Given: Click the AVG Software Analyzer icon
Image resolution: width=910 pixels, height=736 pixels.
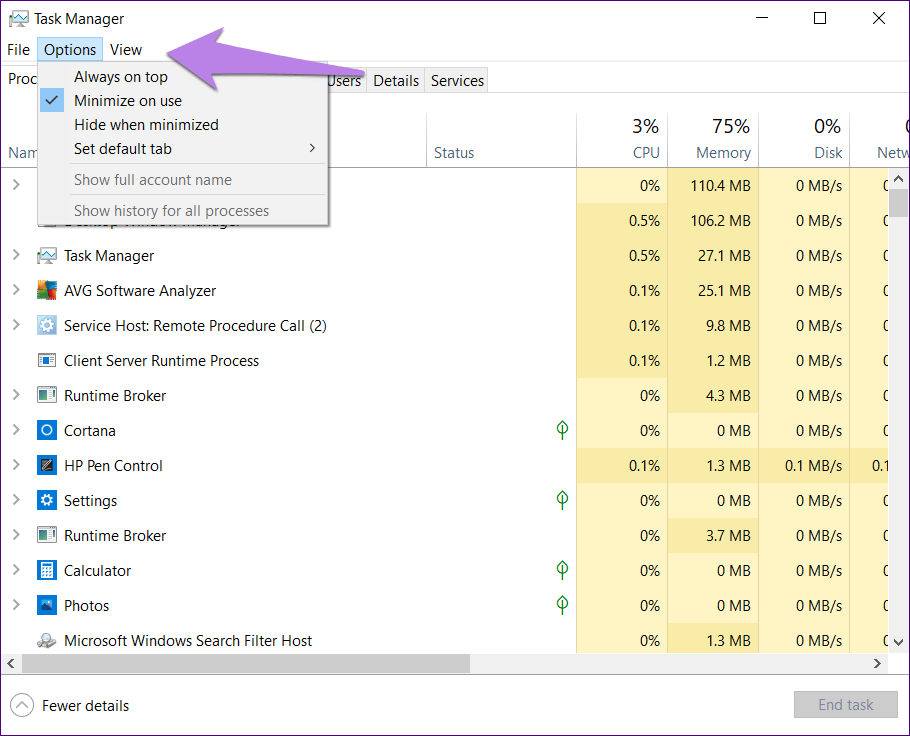Looking at the screenshot, I should pyautogui.click(x=46, y=290).
